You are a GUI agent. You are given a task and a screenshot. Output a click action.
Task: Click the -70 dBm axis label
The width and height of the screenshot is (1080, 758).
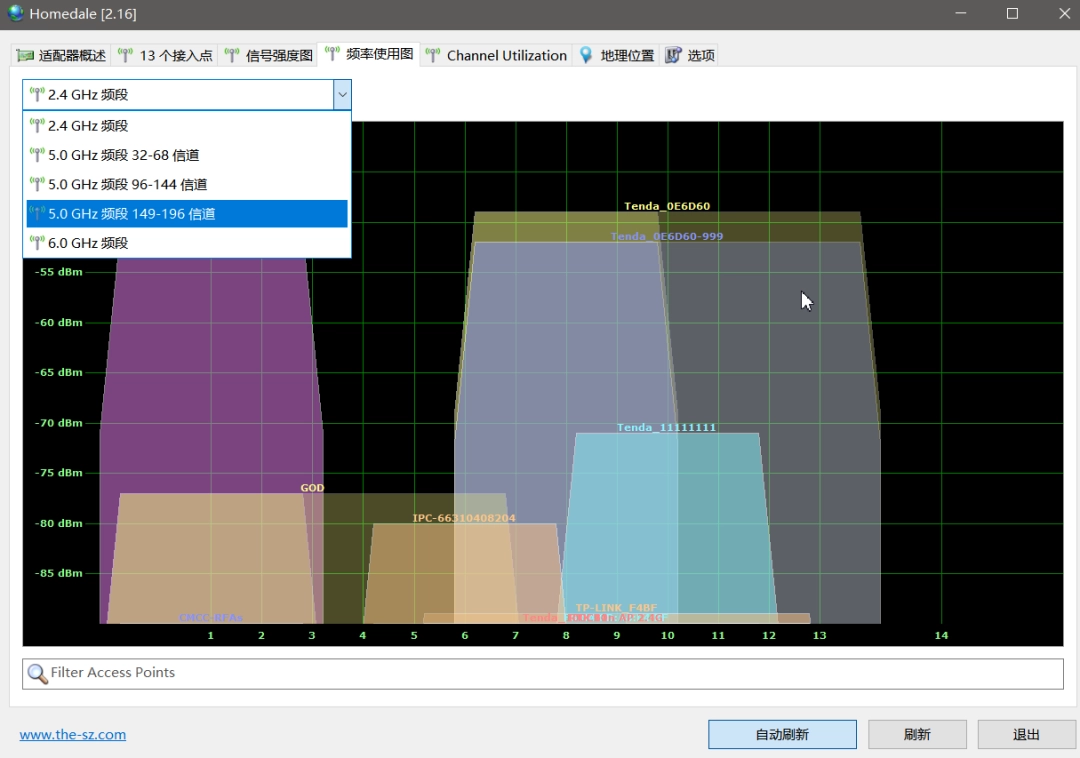click(x=59, y=423)
